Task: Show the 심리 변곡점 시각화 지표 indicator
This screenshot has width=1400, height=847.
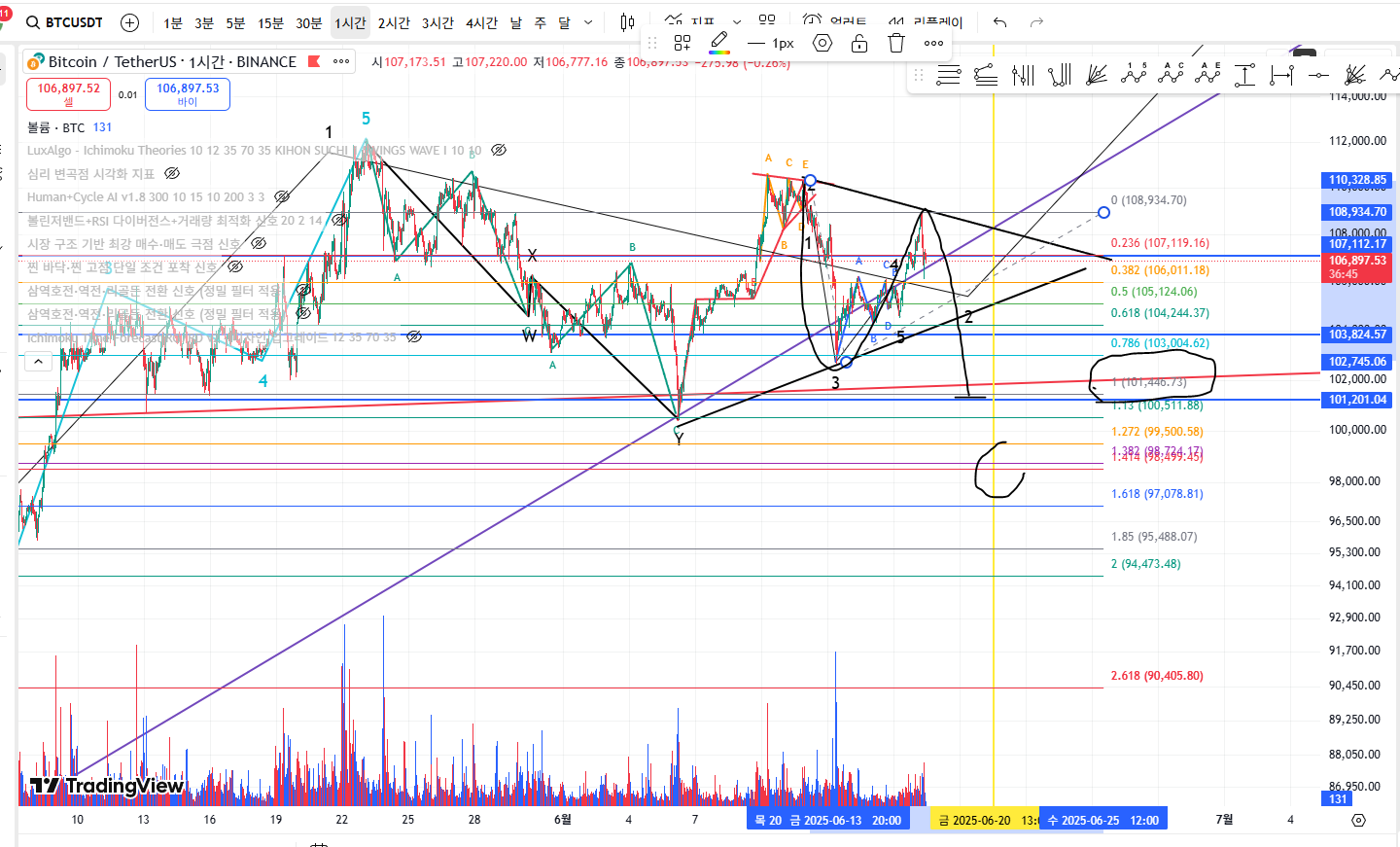Action: (172, 173)
